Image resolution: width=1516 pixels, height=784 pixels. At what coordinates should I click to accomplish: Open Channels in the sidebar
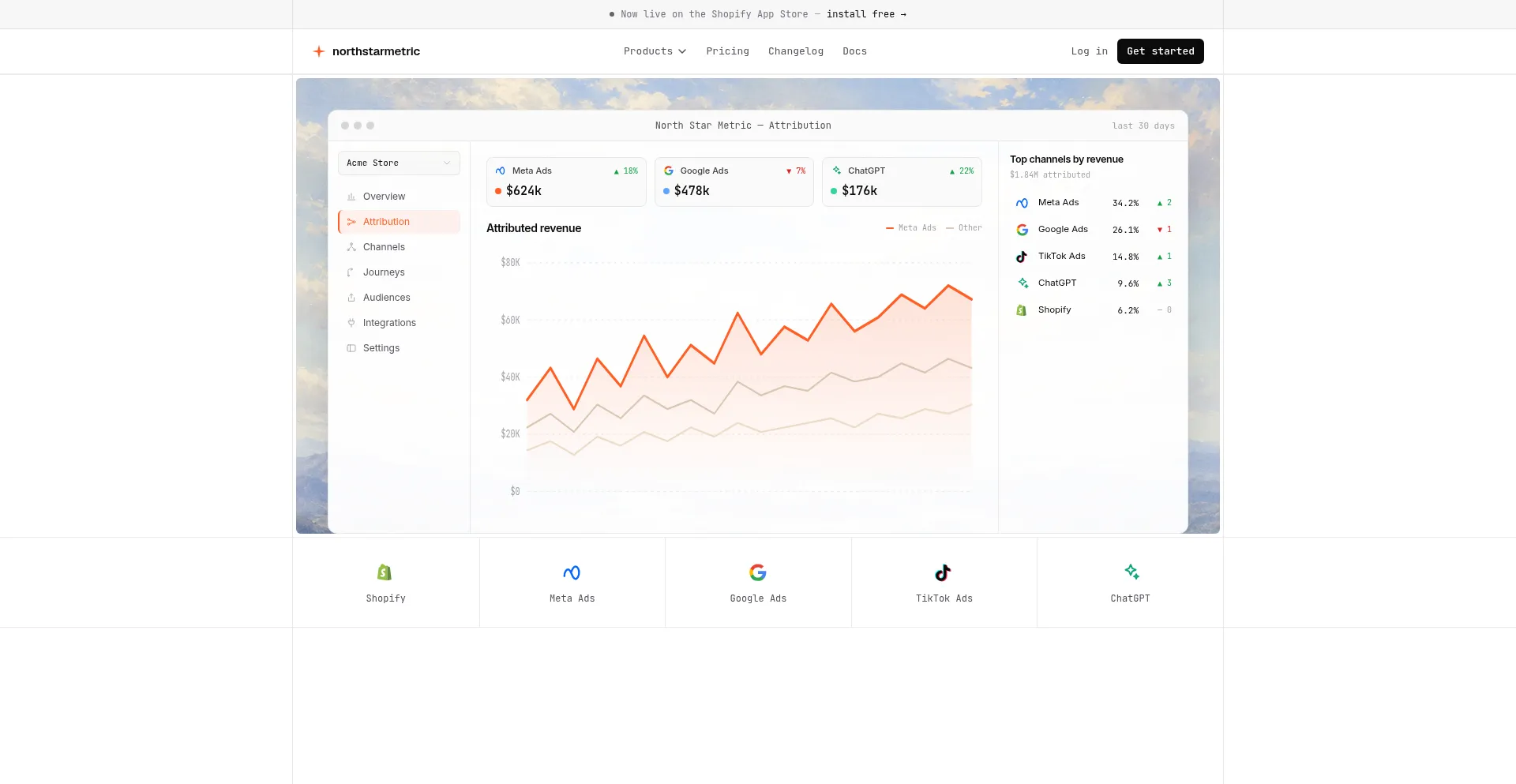coord(399,247)
